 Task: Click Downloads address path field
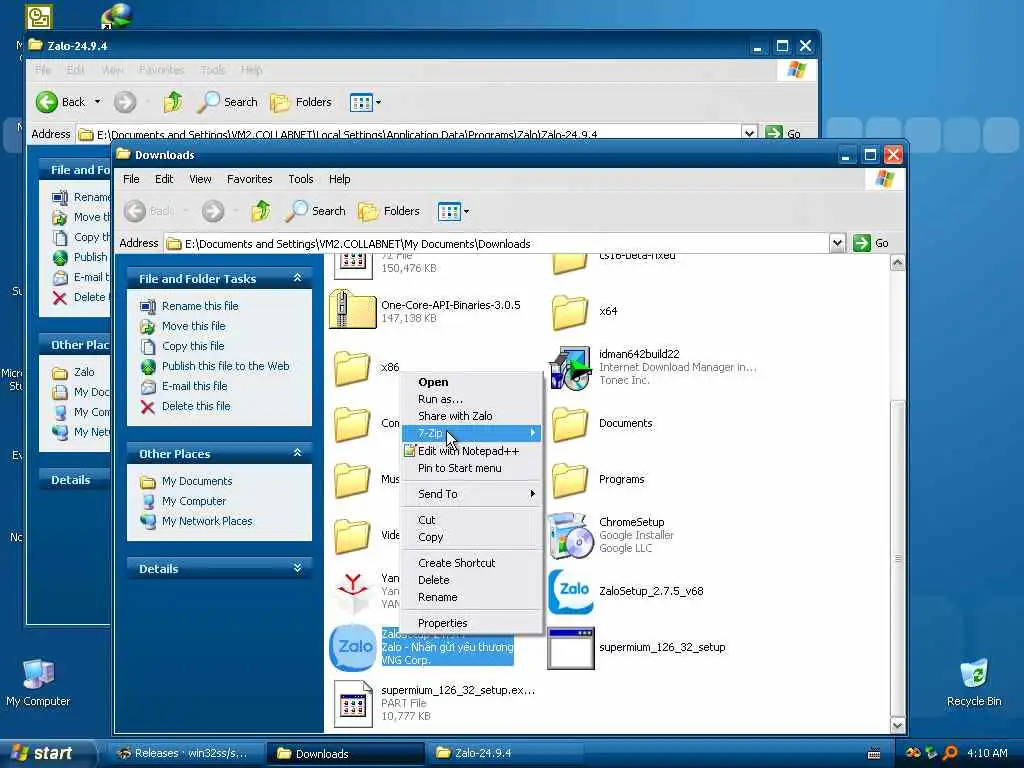[496, 244]
